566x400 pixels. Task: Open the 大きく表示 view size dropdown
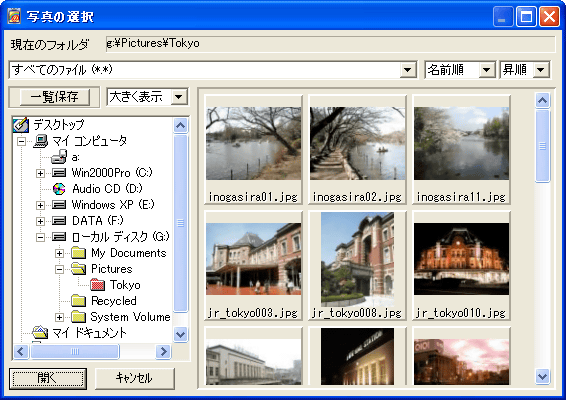click(179, 97)
